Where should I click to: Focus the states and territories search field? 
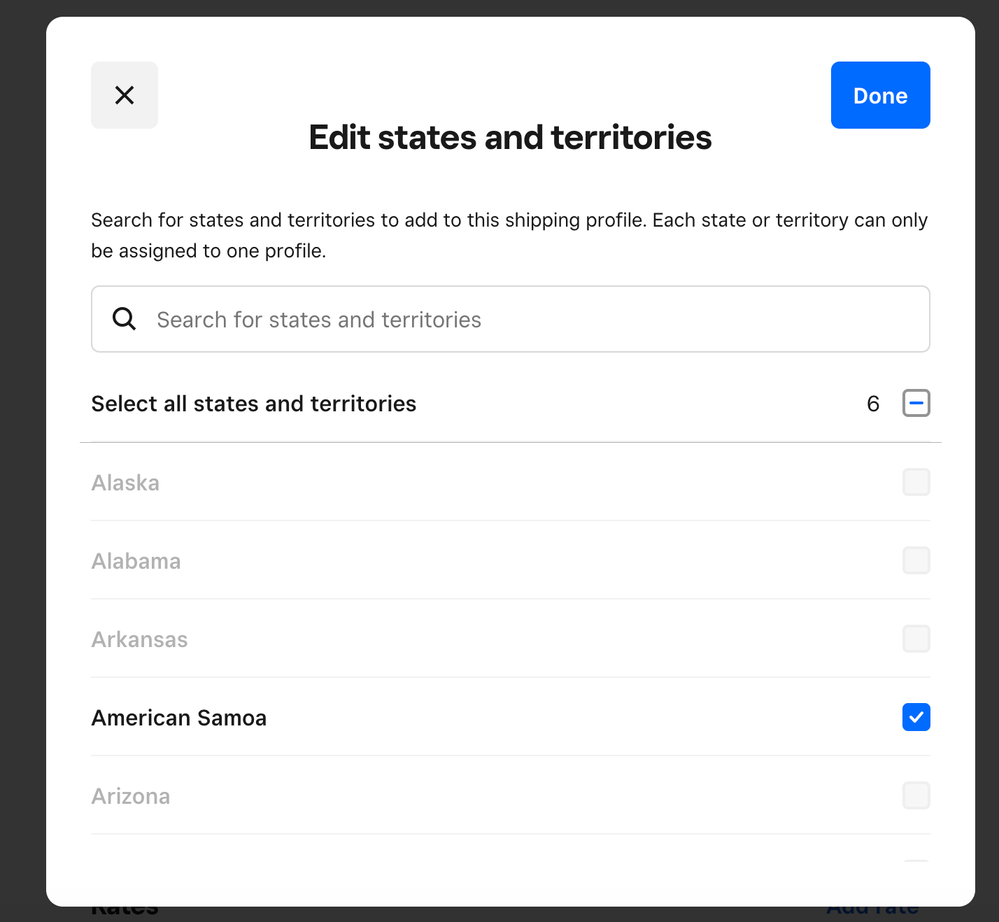pos(530,319)
